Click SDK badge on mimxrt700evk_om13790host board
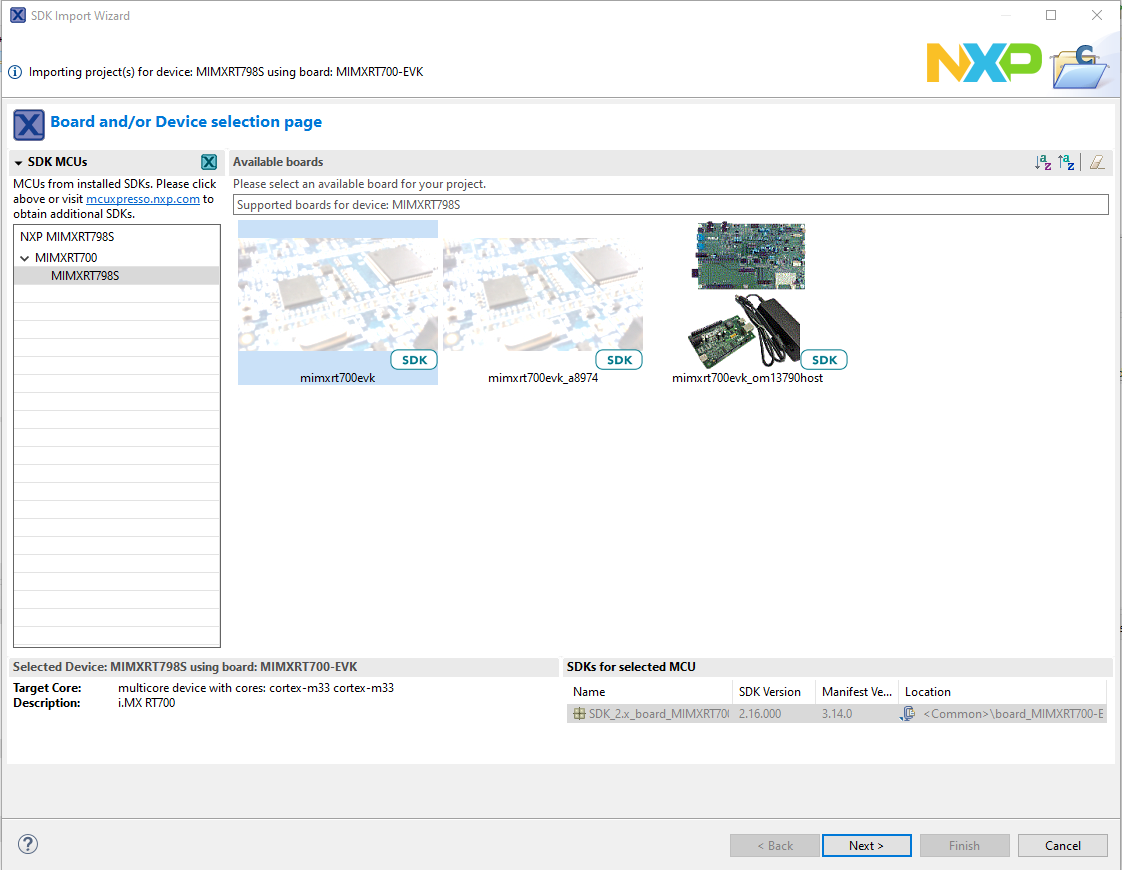The height and width of the screenshot is (870, 1122). click(824, 360)
